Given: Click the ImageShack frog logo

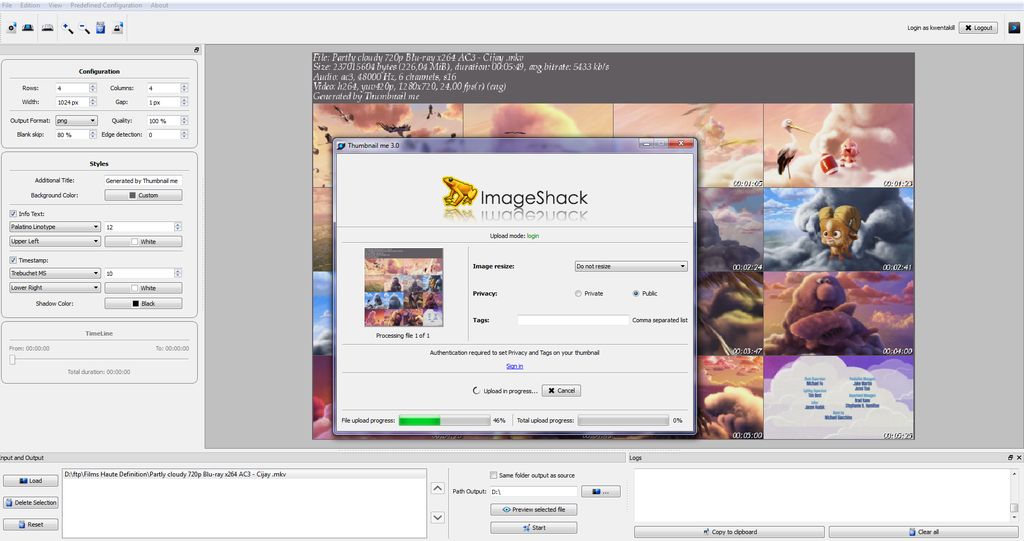Looking at the screenshot, I should pyautogui.click(x=459, y=191).
